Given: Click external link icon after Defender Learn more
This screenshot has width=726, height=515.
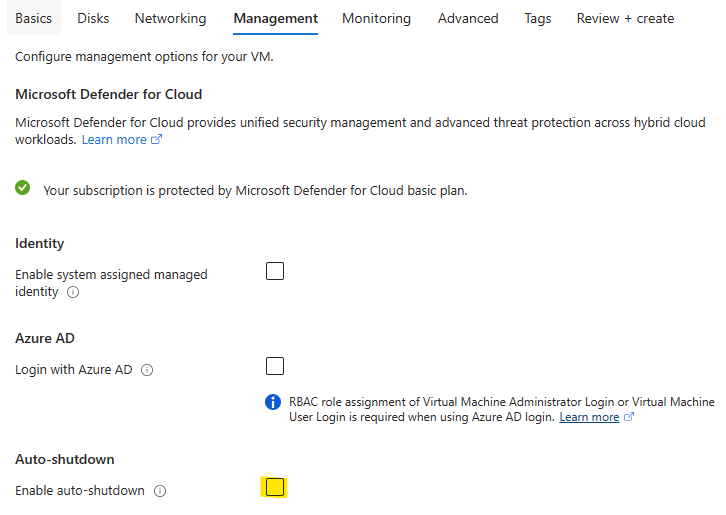Looking at the screenshot, I should (156, 139).
